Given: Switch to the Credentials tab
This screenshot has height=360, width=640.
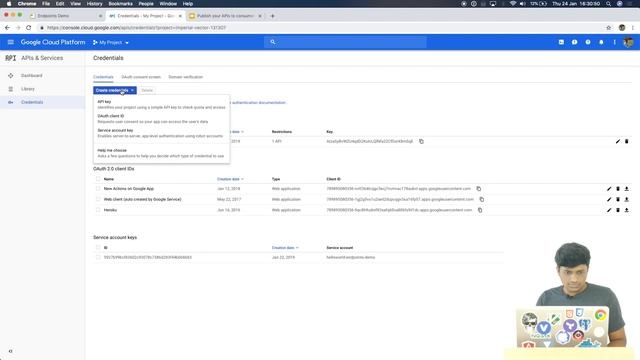Looking at the screenshot, I should 103,77.
